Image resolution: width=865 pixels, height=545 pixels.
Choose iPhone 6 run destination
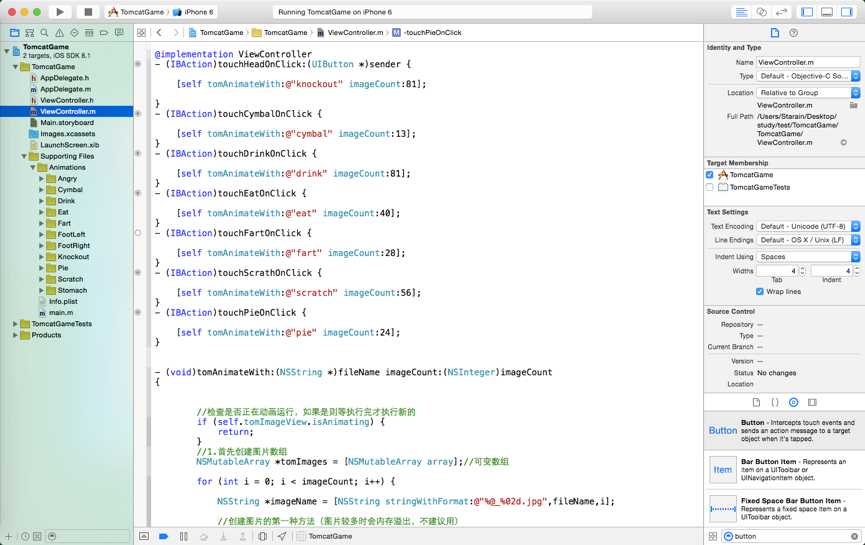pyautogui.click(x=194, y=12)
